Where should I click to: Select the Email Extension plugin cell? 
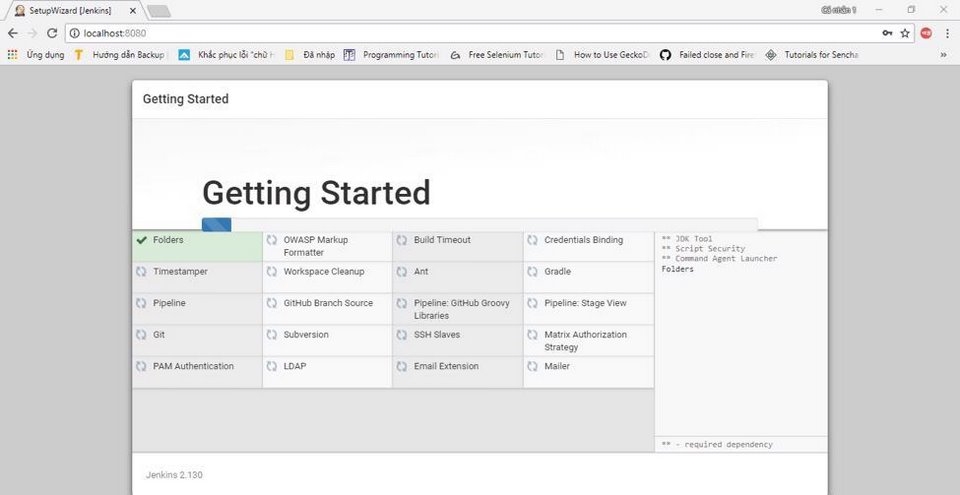(457, 372)
